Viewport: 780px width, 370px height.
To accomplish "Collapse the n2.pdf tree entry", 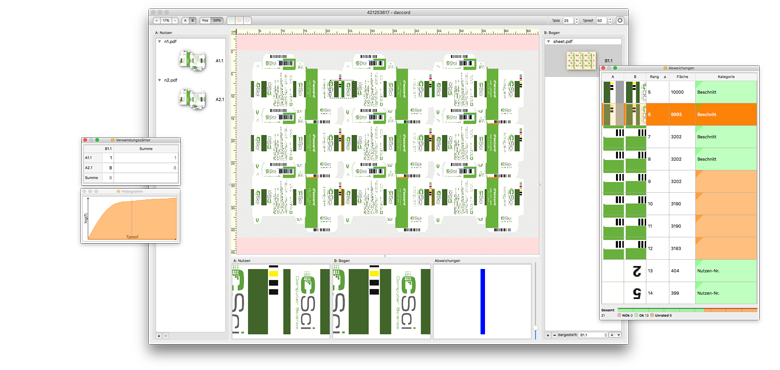I will [160, 80].
